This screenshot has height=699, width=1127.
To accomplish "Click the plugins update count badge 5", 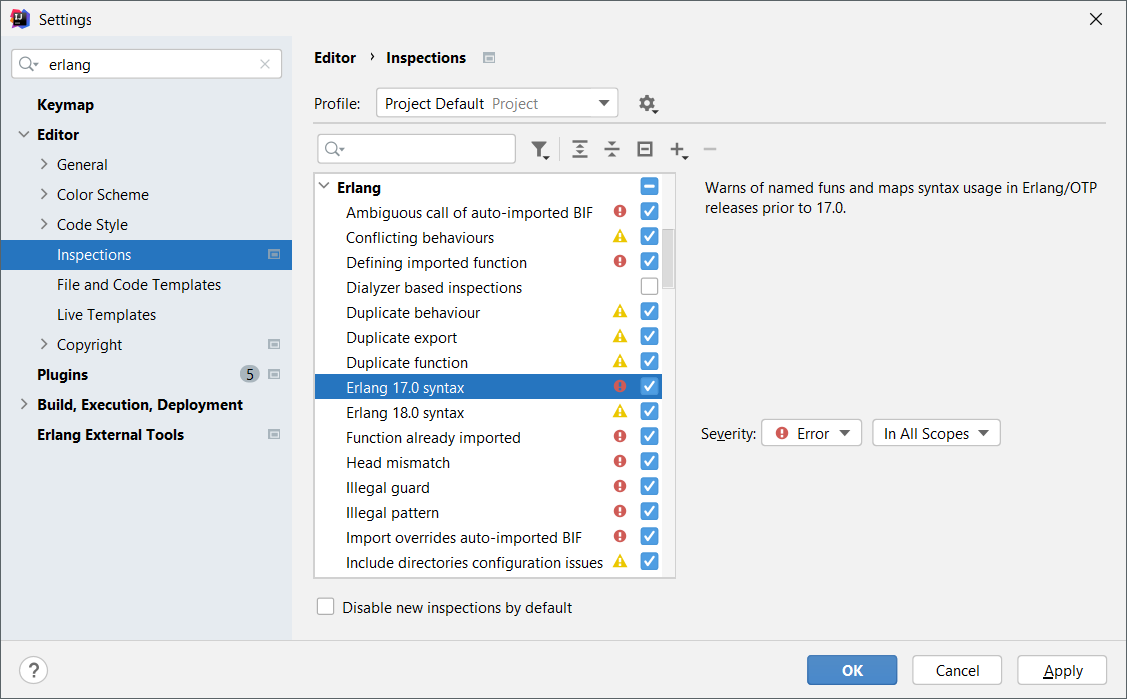I will coord(249,374).
